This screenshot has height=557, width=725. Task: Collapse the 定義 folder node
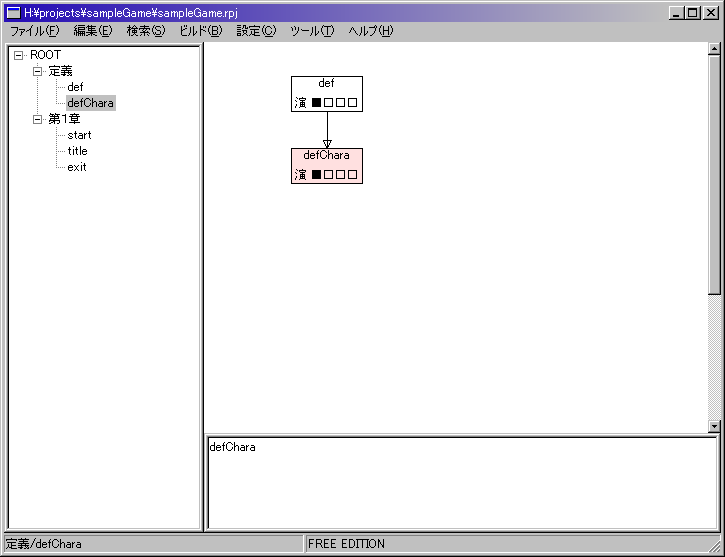(37, 72)
